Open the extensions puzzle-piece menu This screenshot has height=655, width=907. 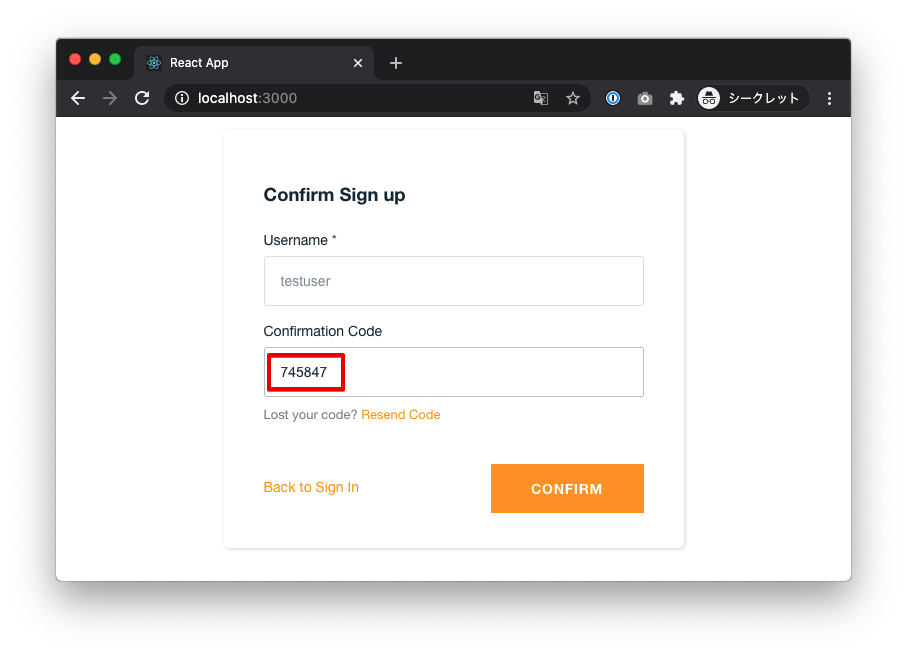[677, 98]
